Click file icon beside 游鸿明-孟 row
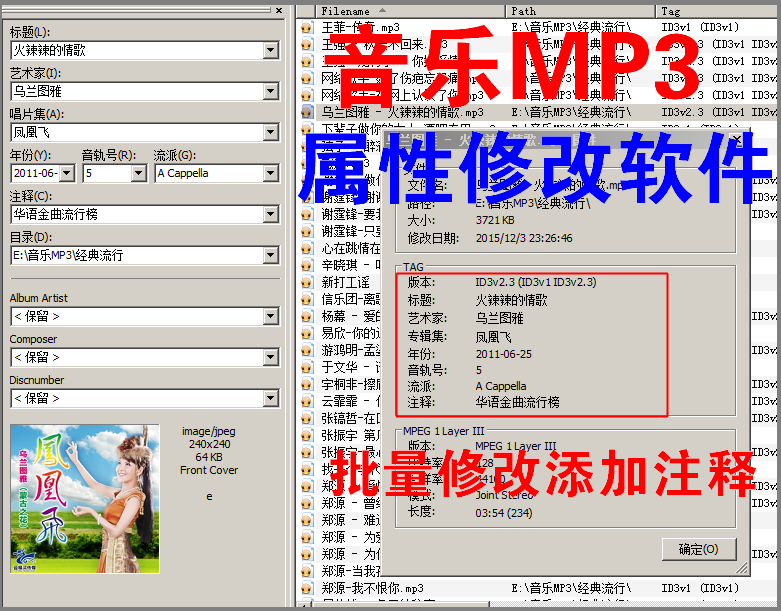Image resolution: width=781 pixels, height=611 pixels. (x=307, y=350)
